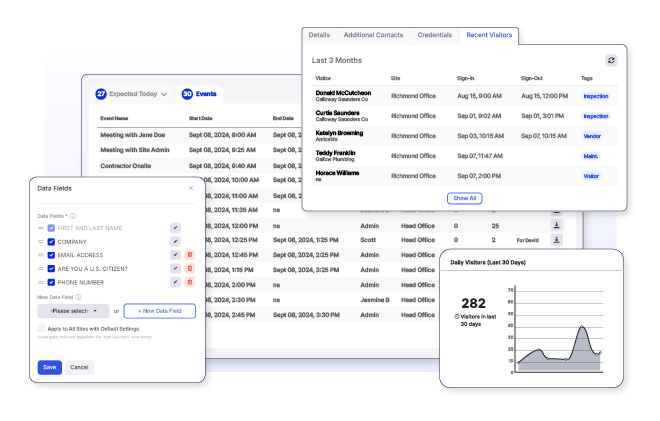Image resolution: width=660 pixels, height=421 pixels.
Task: Click Inspection tag for Curtis Saunders
Action: click(596, 116)
